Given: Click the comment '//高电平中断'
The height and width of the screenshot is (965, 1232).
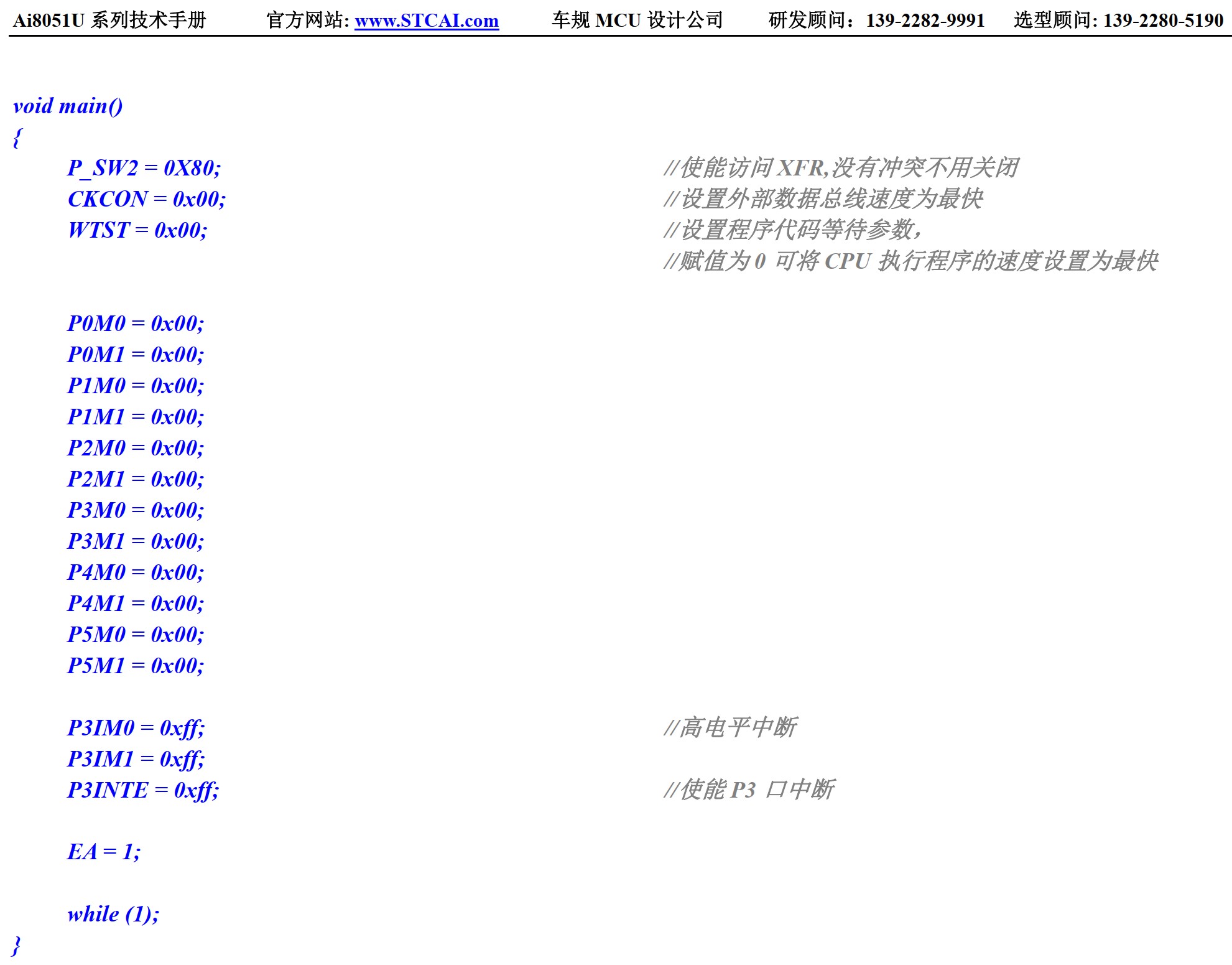Looking at the screenshot, I should 730,727.
